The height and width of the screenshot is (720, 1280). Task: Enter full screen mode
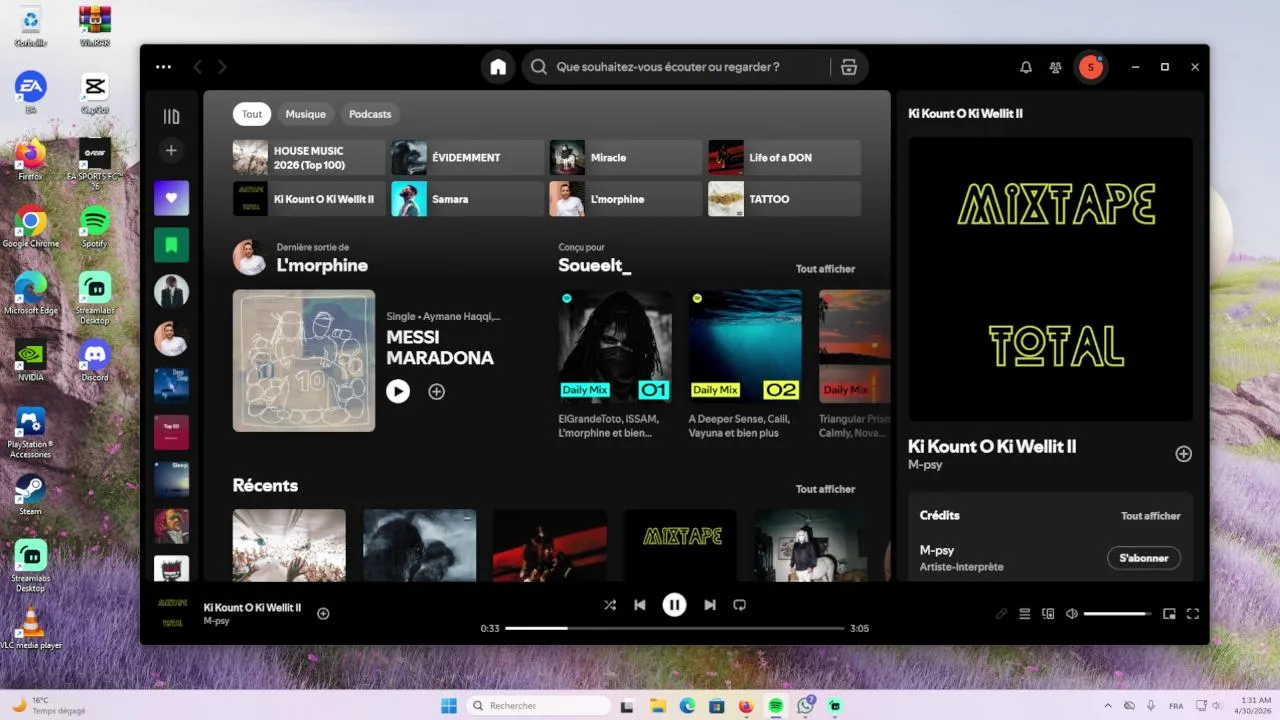tap(1193, 614)
